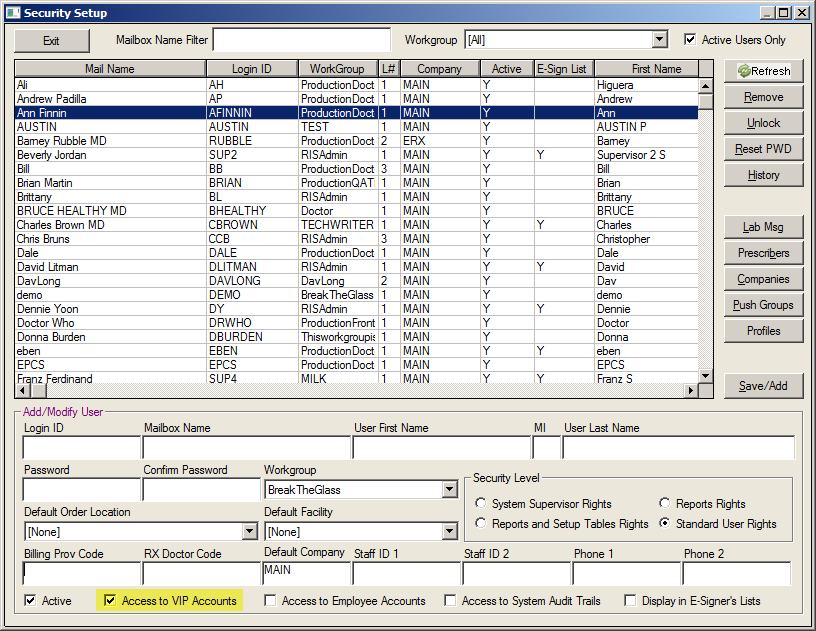The width and height of the screenshot is (816, 631).
Task: Click horizontal scroll right arrow of list
Action: [691, 390]
